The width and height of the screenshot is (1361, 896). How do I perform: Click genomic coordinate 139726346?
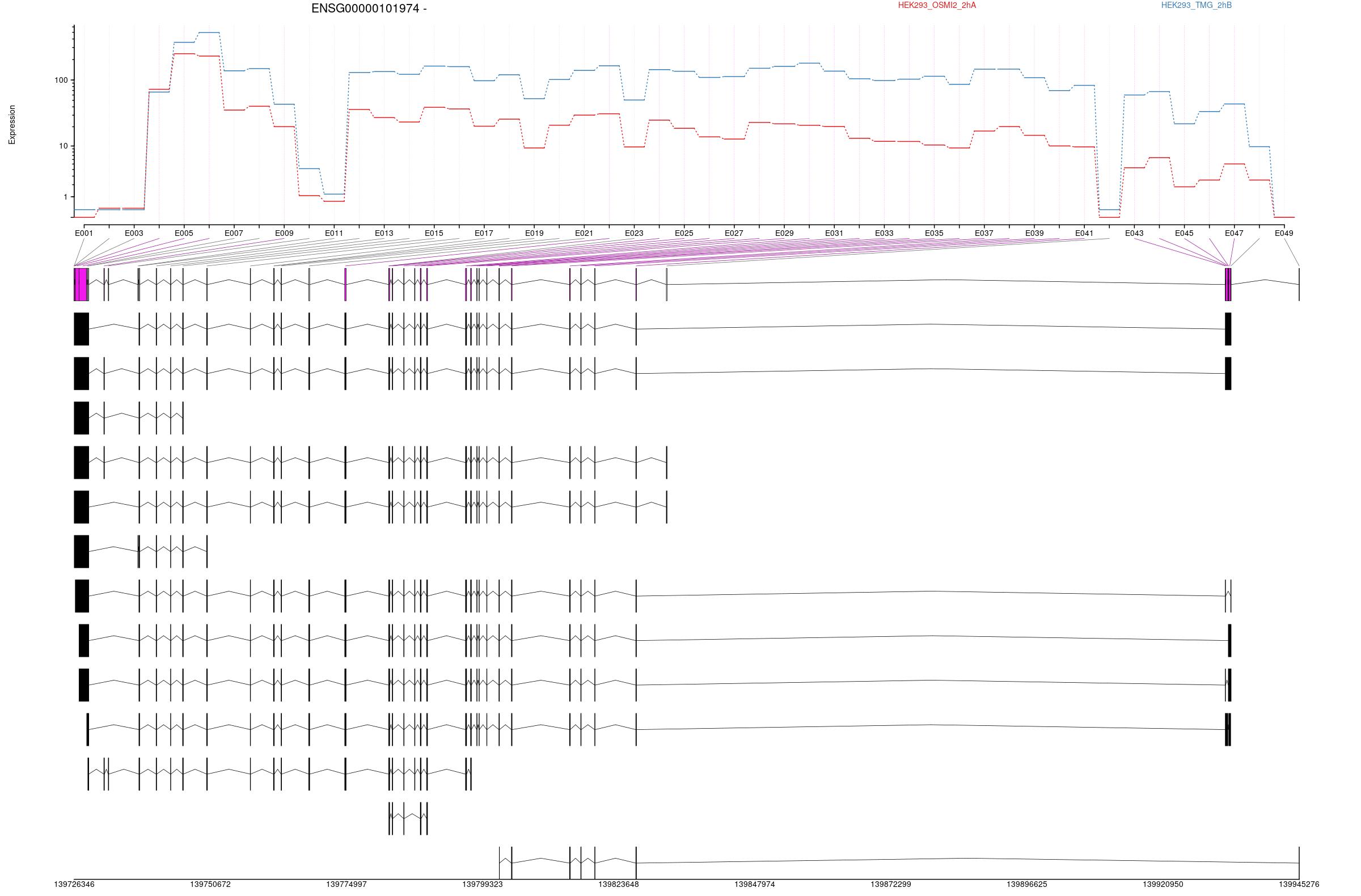[74, 884]
